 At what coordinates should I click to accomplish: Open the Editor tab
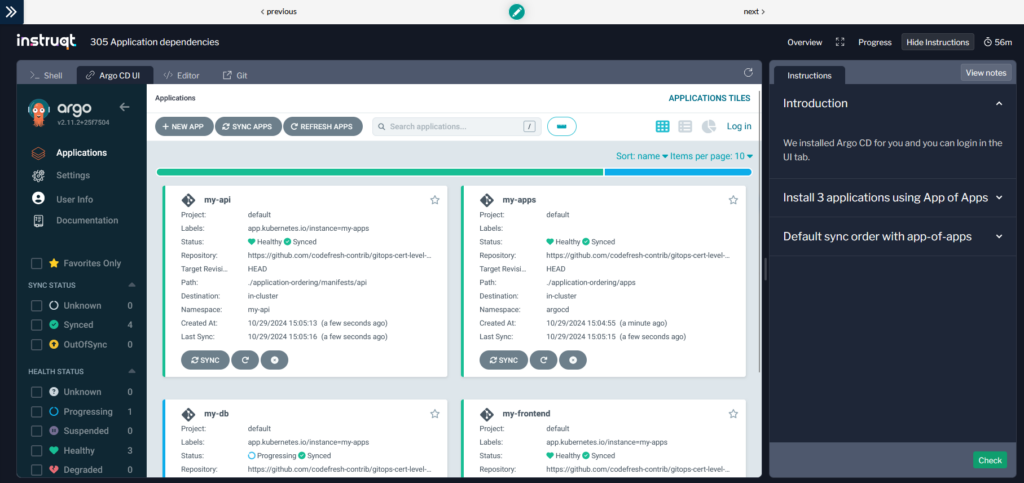pos(182,75)
